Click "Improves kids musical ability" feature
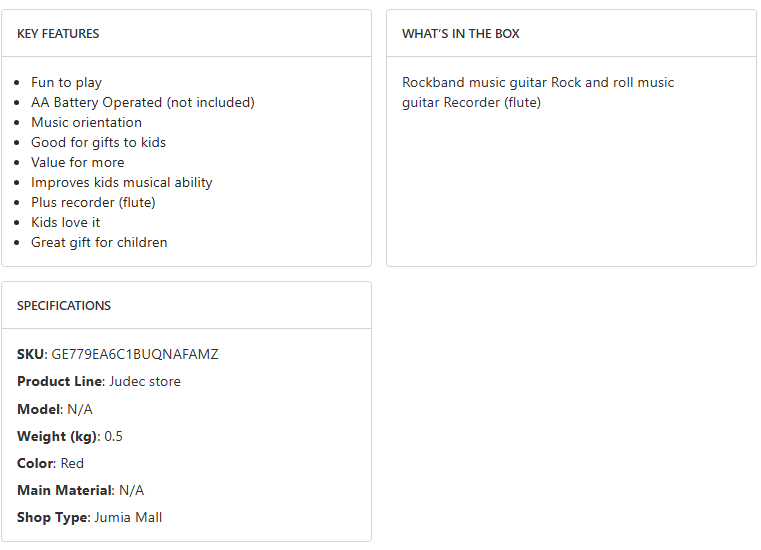Image resolution: width=761 pixels, height=550 pixels. 121,182
